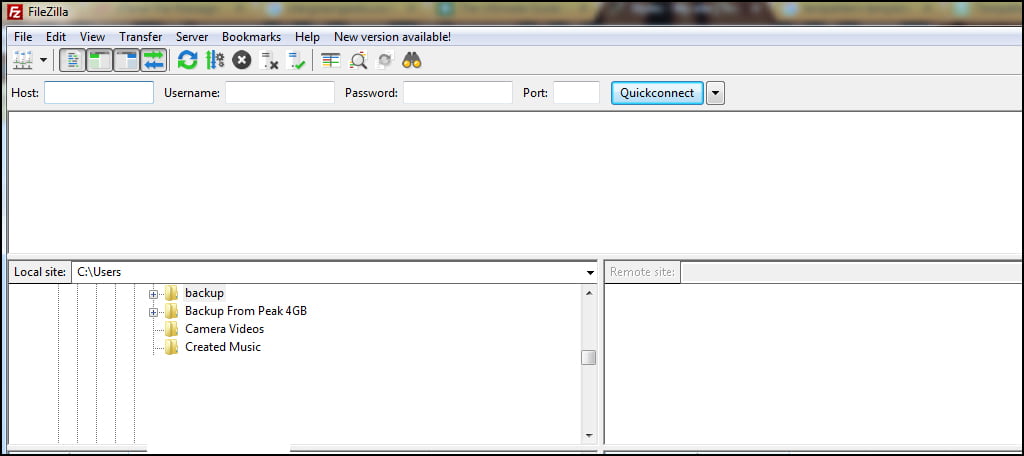Toggle processing of the transfer queue
The width and height of the screenshot is (1024, 456).
215,61
